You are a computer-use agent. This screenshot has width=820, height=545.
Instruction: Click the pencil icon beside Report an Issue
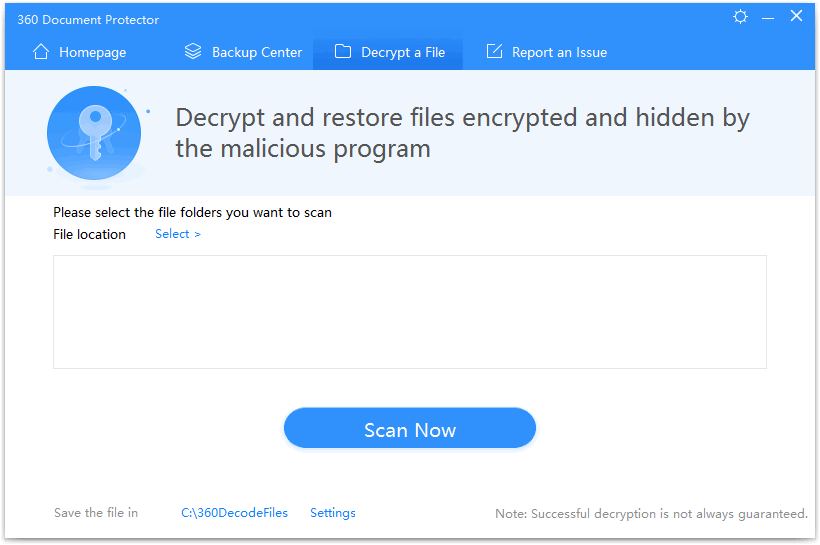pos(494,52)
